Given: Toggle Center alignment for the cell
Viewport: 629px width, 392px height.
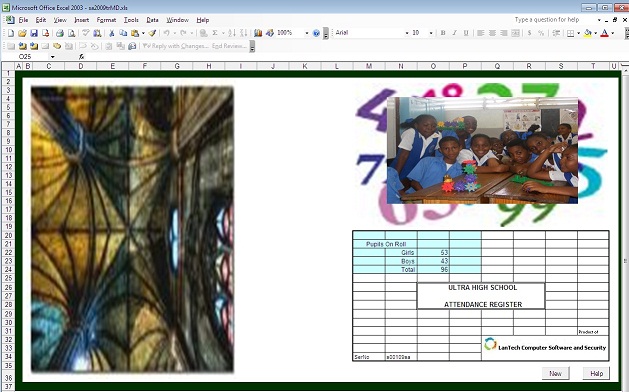Looking at the screenshot, I should 492,33.
